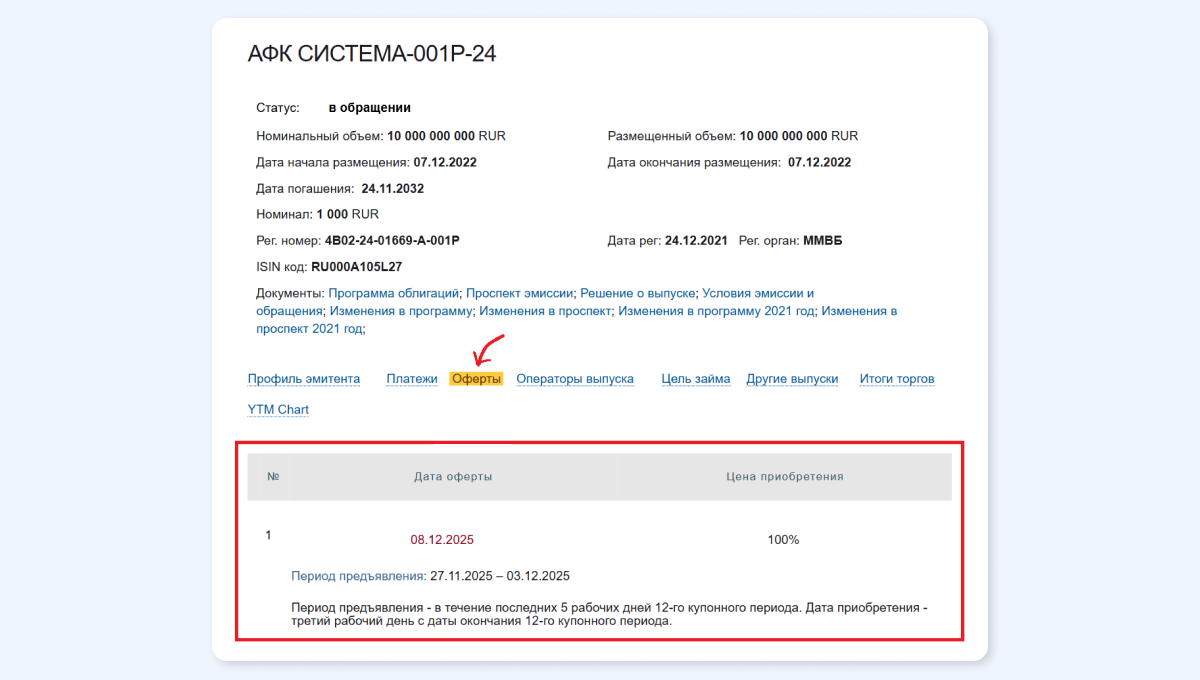Open the Итоги торгов tab
The width and height of the screenshot is (1200, 680).
tap(897, 379)
